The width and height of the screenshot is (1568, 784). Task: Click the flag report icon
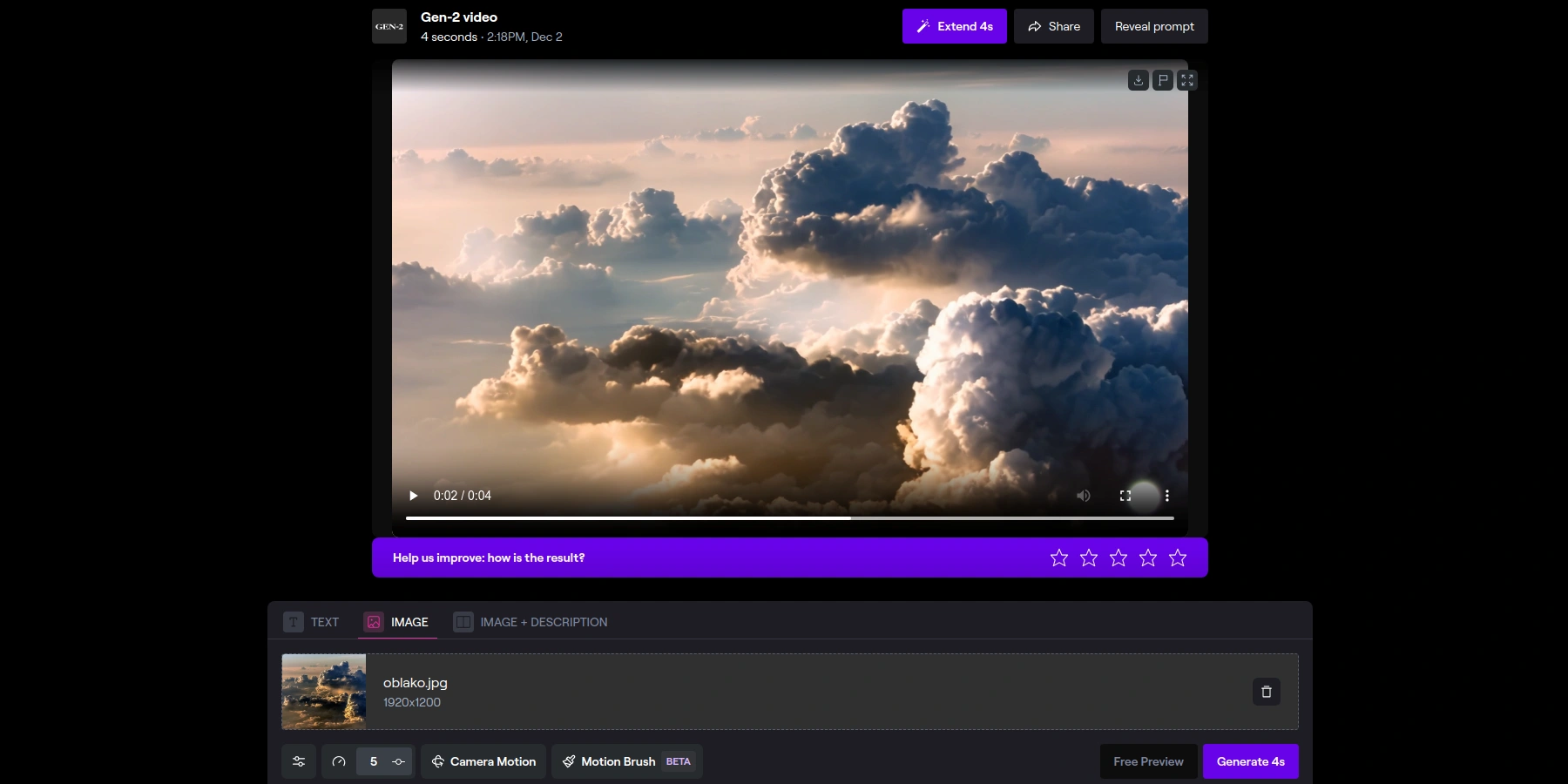click(x=1162, y=80)
